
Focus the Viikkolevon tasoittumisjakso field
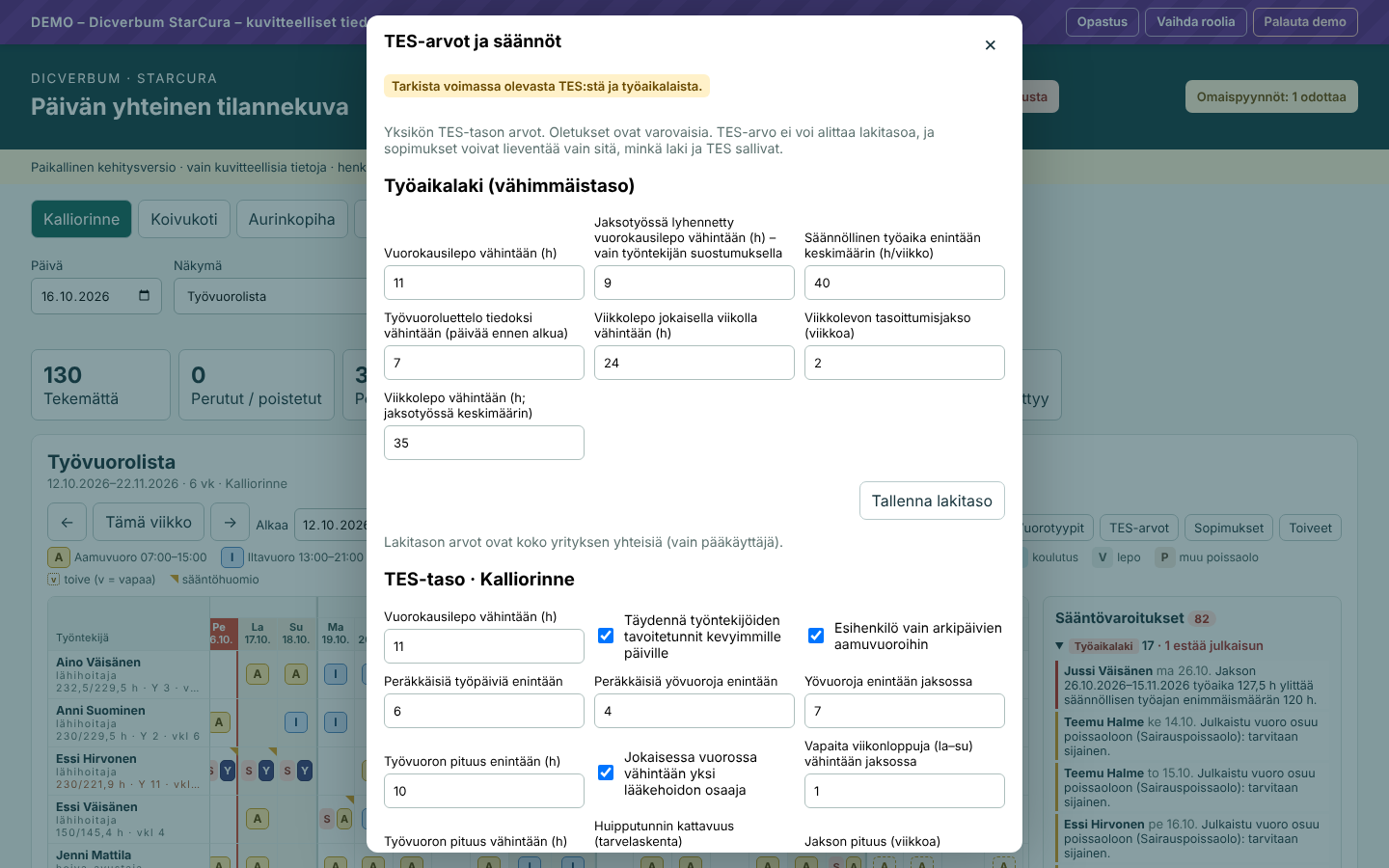tap(905, 363)
